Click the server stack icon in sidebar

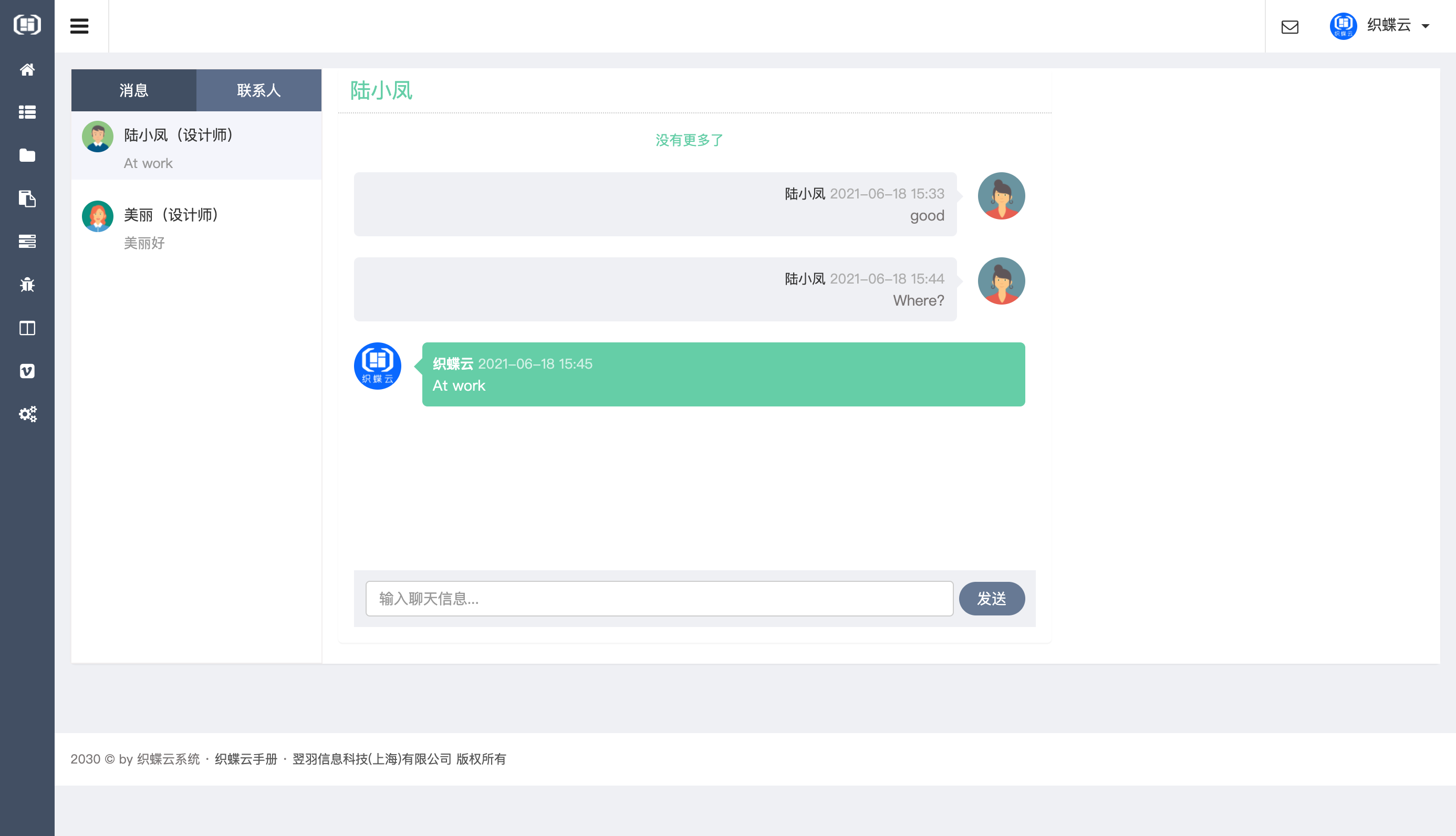point(27,241)
